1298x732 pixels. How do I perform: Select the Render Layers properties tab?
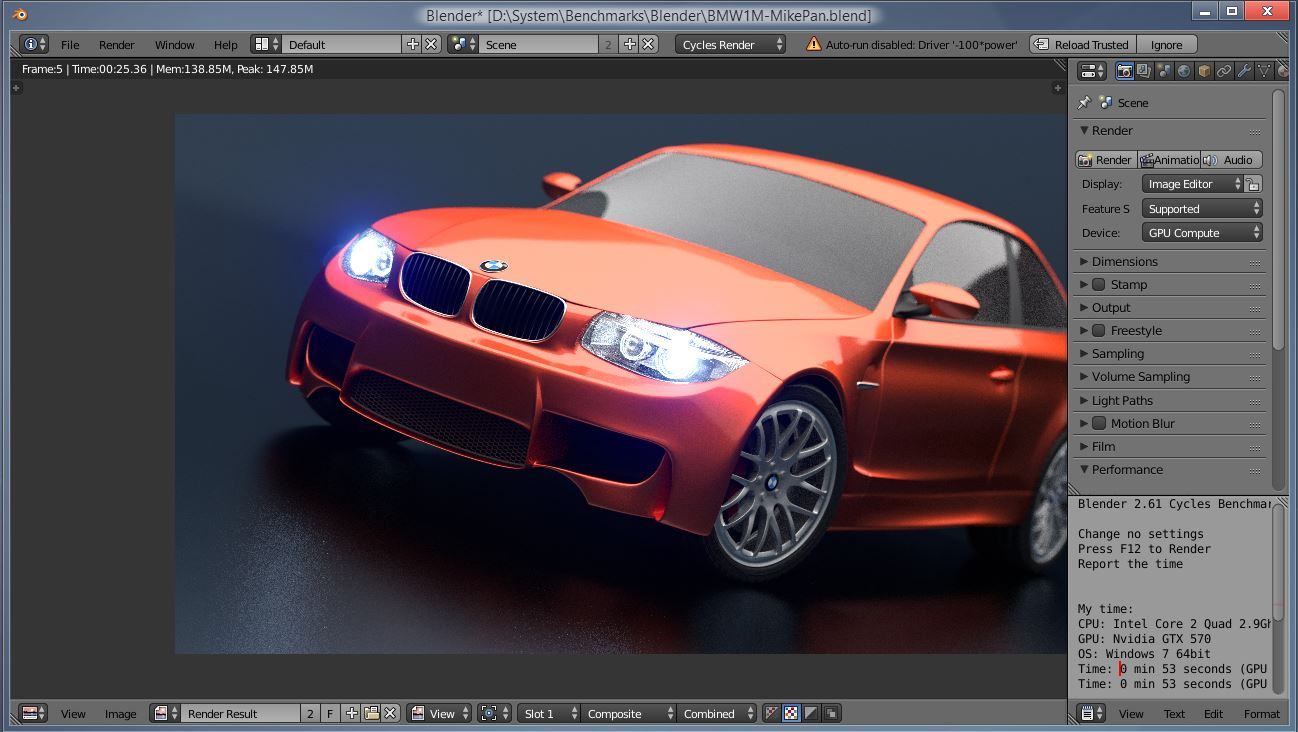[x=1144, y=71]
